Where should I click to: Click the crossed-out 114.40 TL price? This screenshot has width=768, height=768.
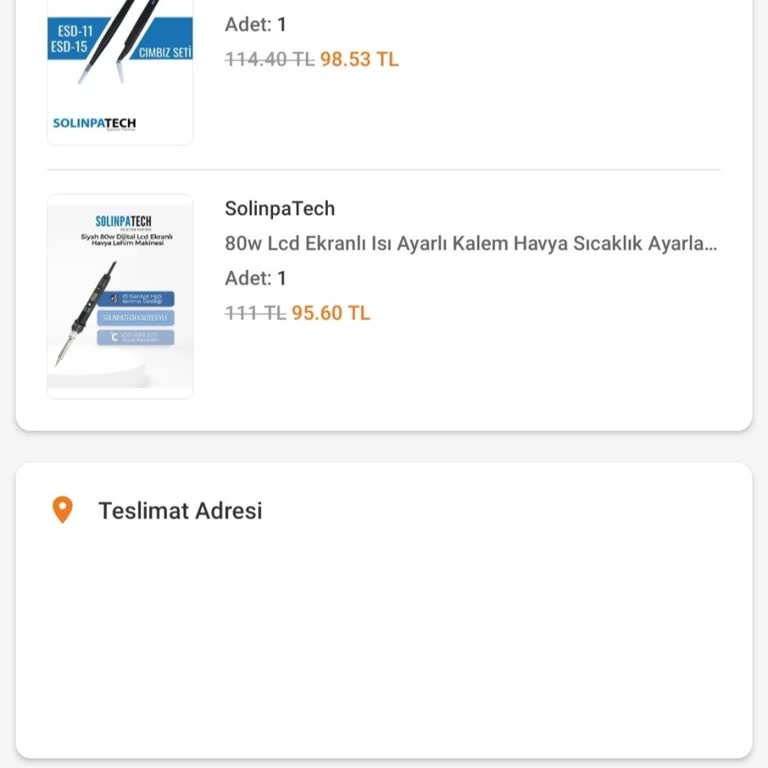click(269, 59)
